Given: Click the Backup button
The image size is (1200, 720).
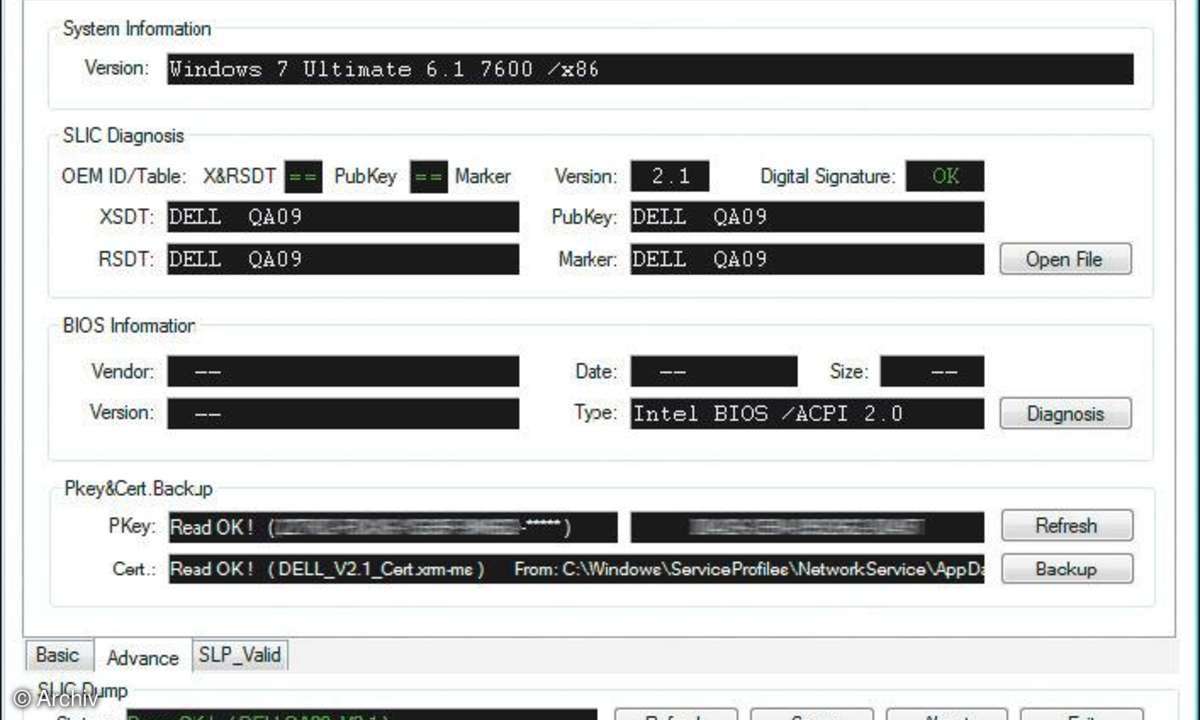Looking at the screenshot, I should point(1066,569).
